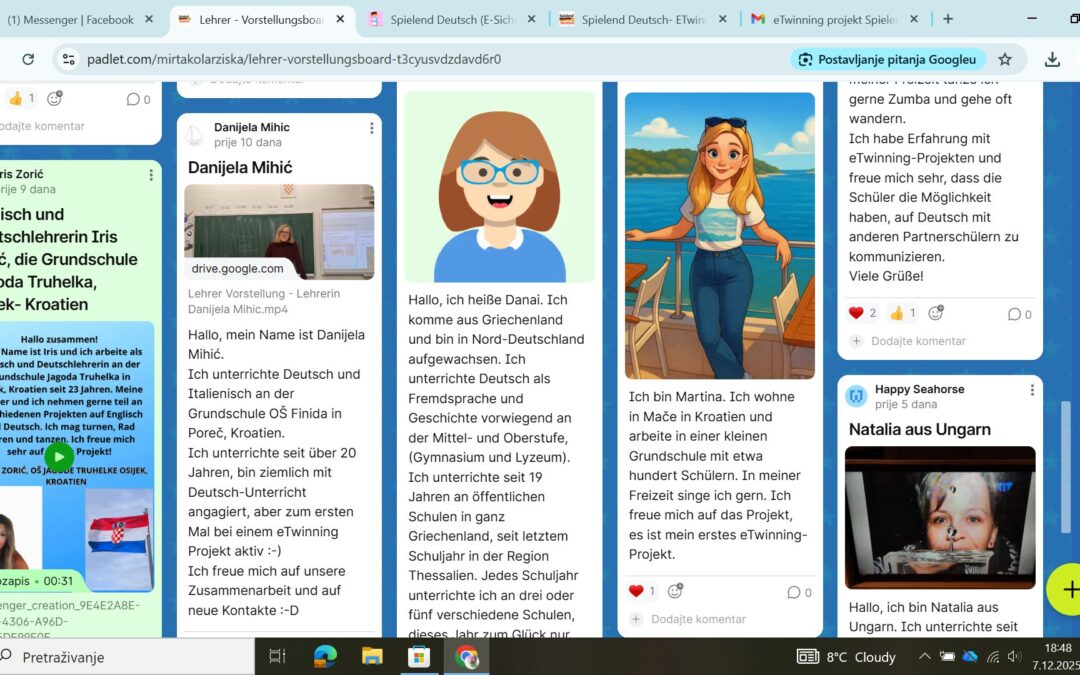The image size is (1080, 675).
Task: Open the three-dot menu on Happy Seahorse's post
Action: tap(1033, 389)
